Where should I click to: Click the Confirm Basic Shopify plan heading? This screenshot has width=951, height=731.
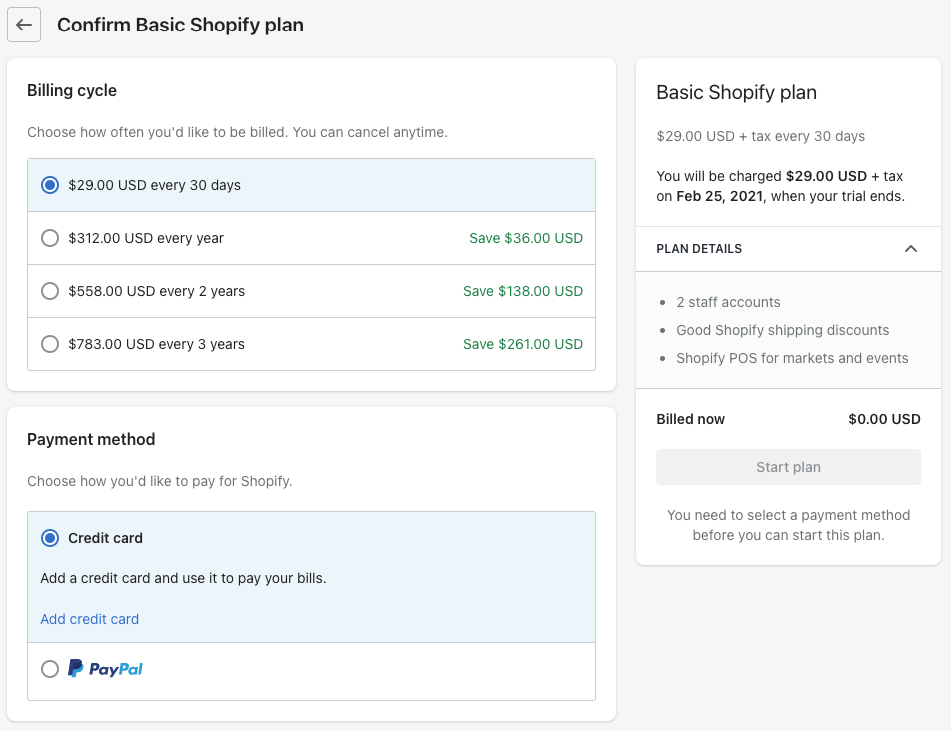pos(180,25)
